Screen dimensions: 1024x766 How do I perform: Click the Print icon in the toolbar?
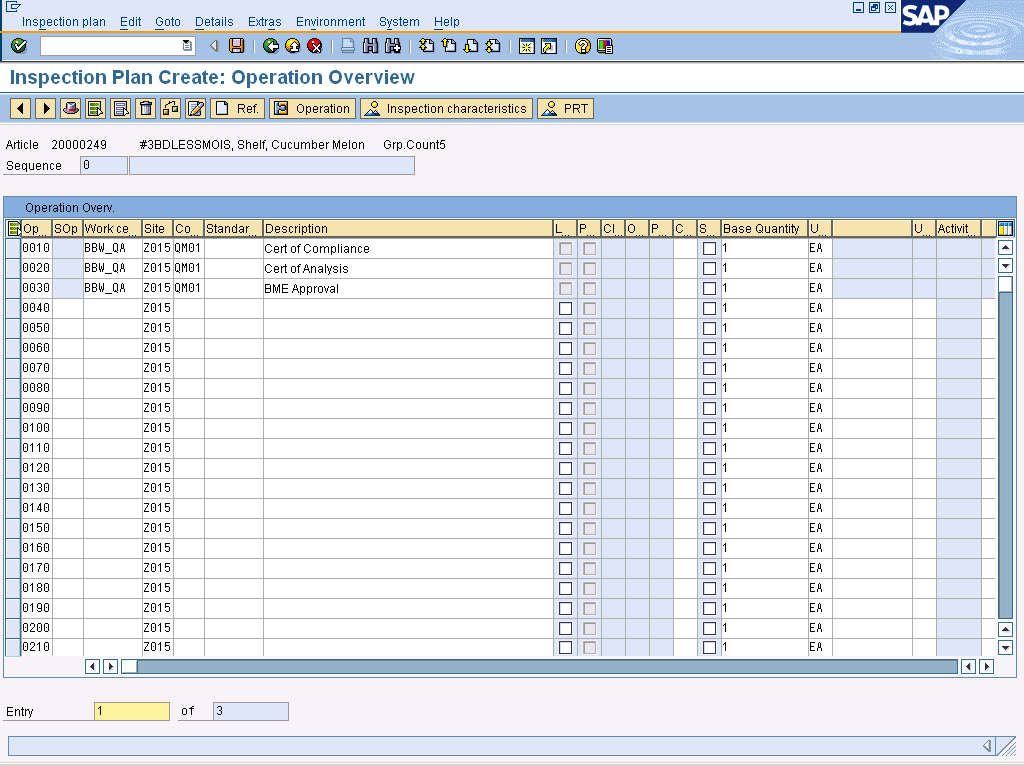click(348, 46)
